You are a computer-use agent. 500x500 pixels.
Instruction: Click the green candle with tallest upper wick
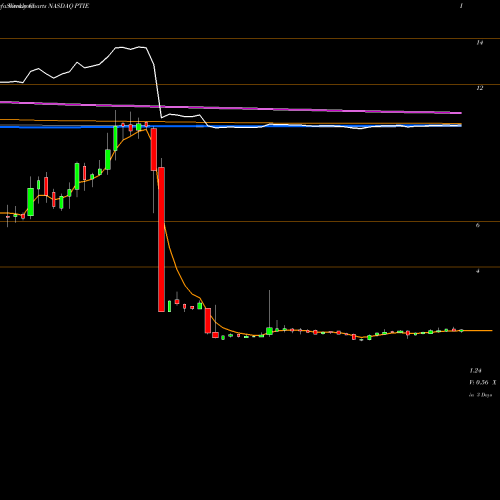[269, 331]
